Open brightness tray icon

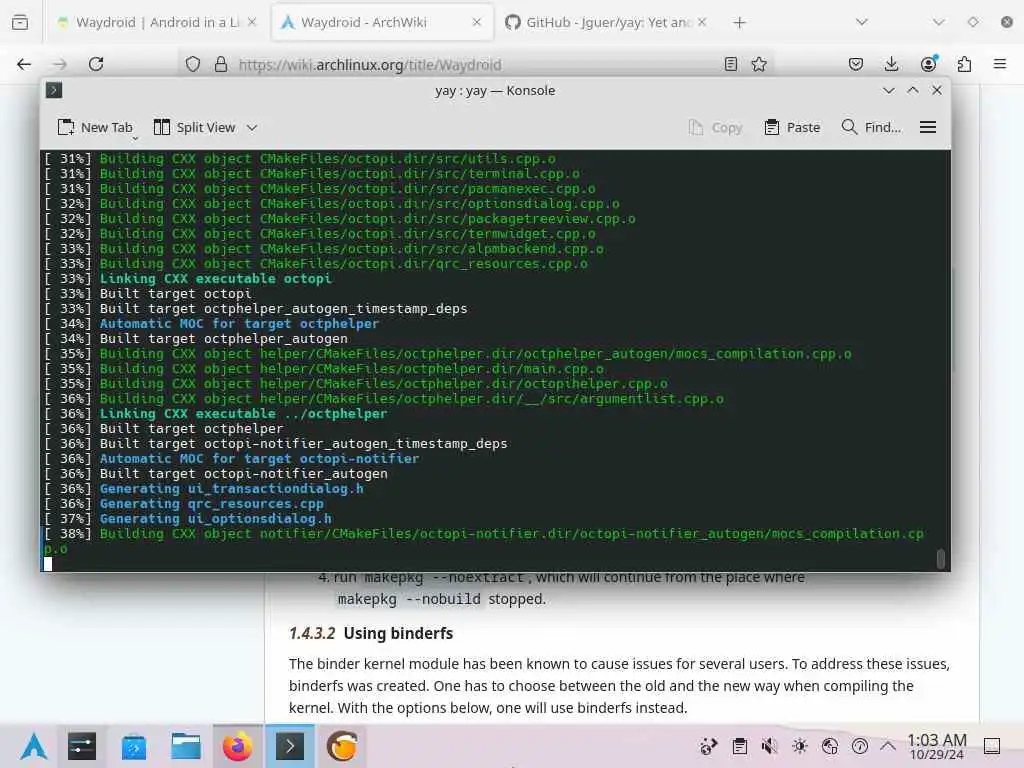pos(799,746)
